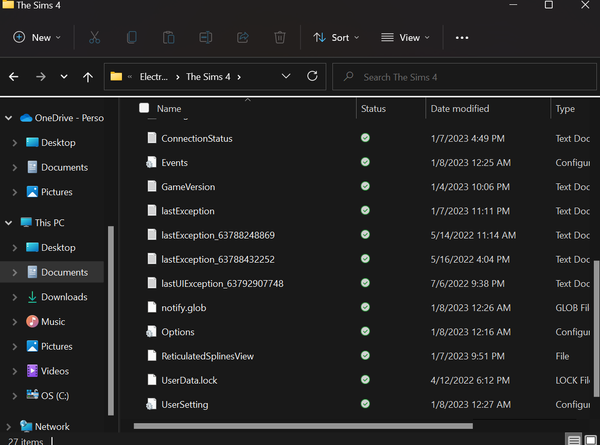Click Electr... breadcrumb in address bar

pyautogui.click(x=153, y=77)
